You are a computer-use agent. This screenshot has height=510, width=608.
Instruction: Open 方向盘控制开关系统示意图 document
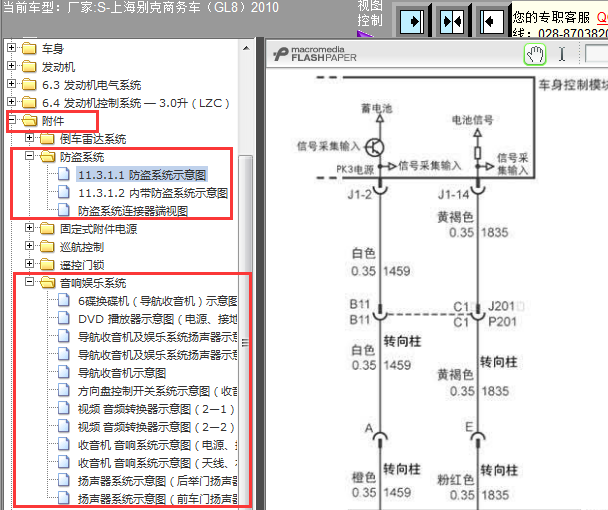point(157,391)
